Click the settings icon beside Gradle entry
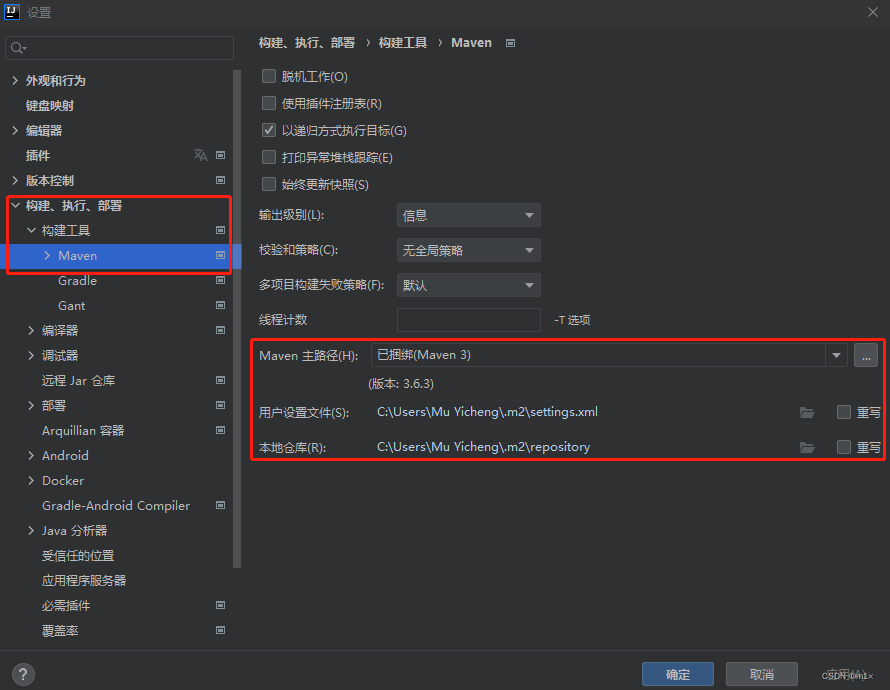This screenshot has width=890, height=690. coord(220,280)
